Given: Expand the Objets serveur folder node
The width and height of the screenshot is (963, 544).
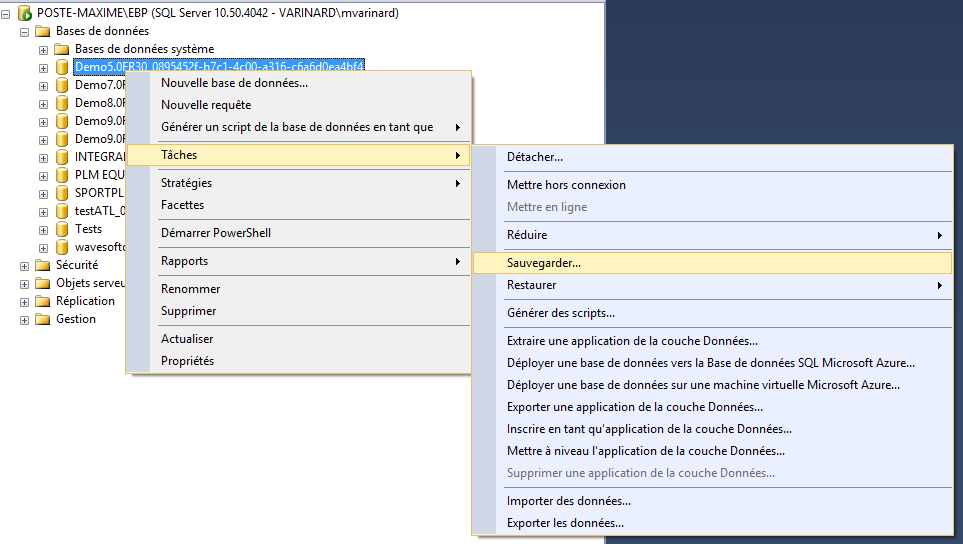Looking at the screenshot, I should point(25,284).
